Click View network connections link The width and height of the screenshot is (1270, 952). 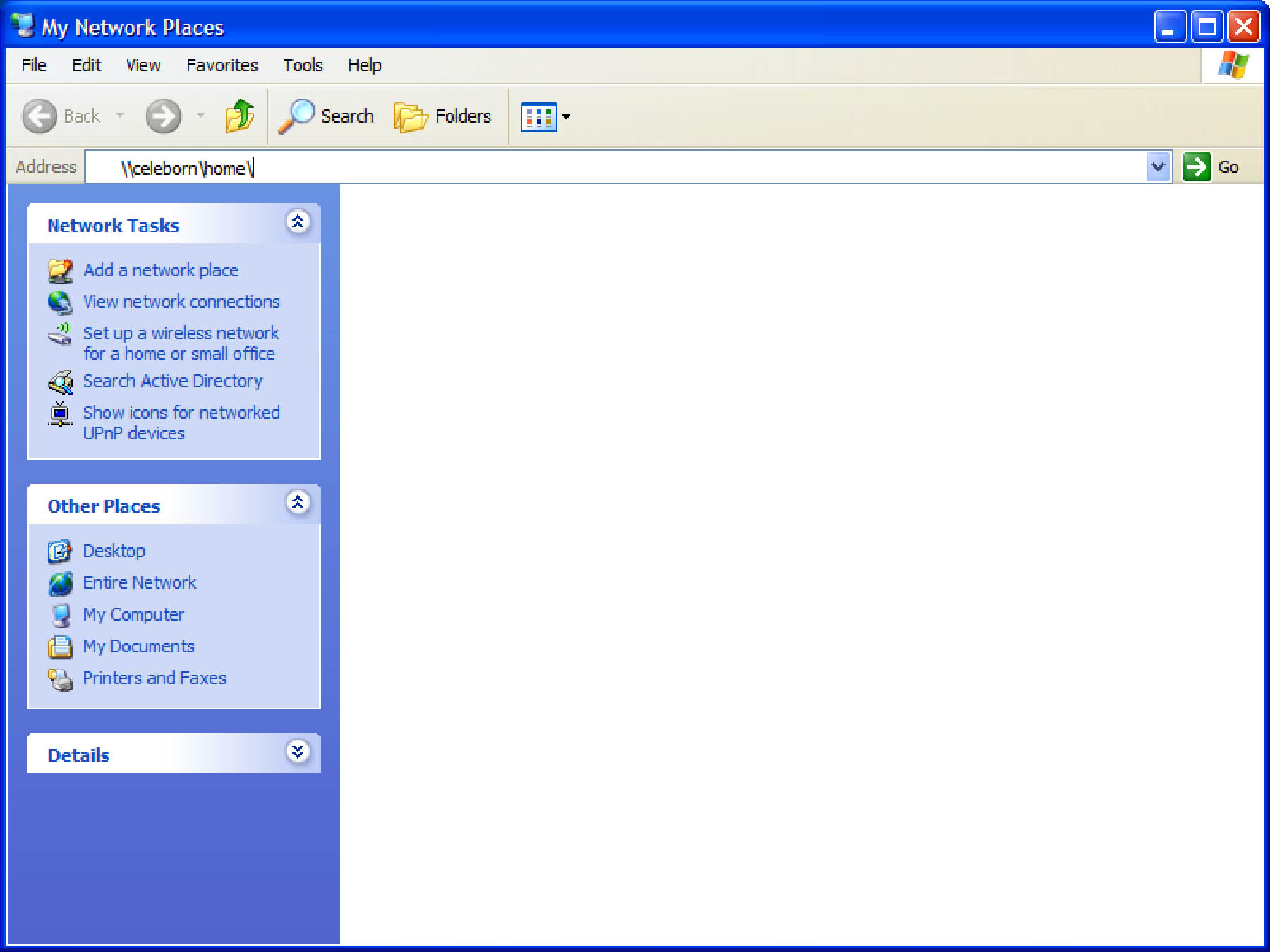(x=181, y=302)
